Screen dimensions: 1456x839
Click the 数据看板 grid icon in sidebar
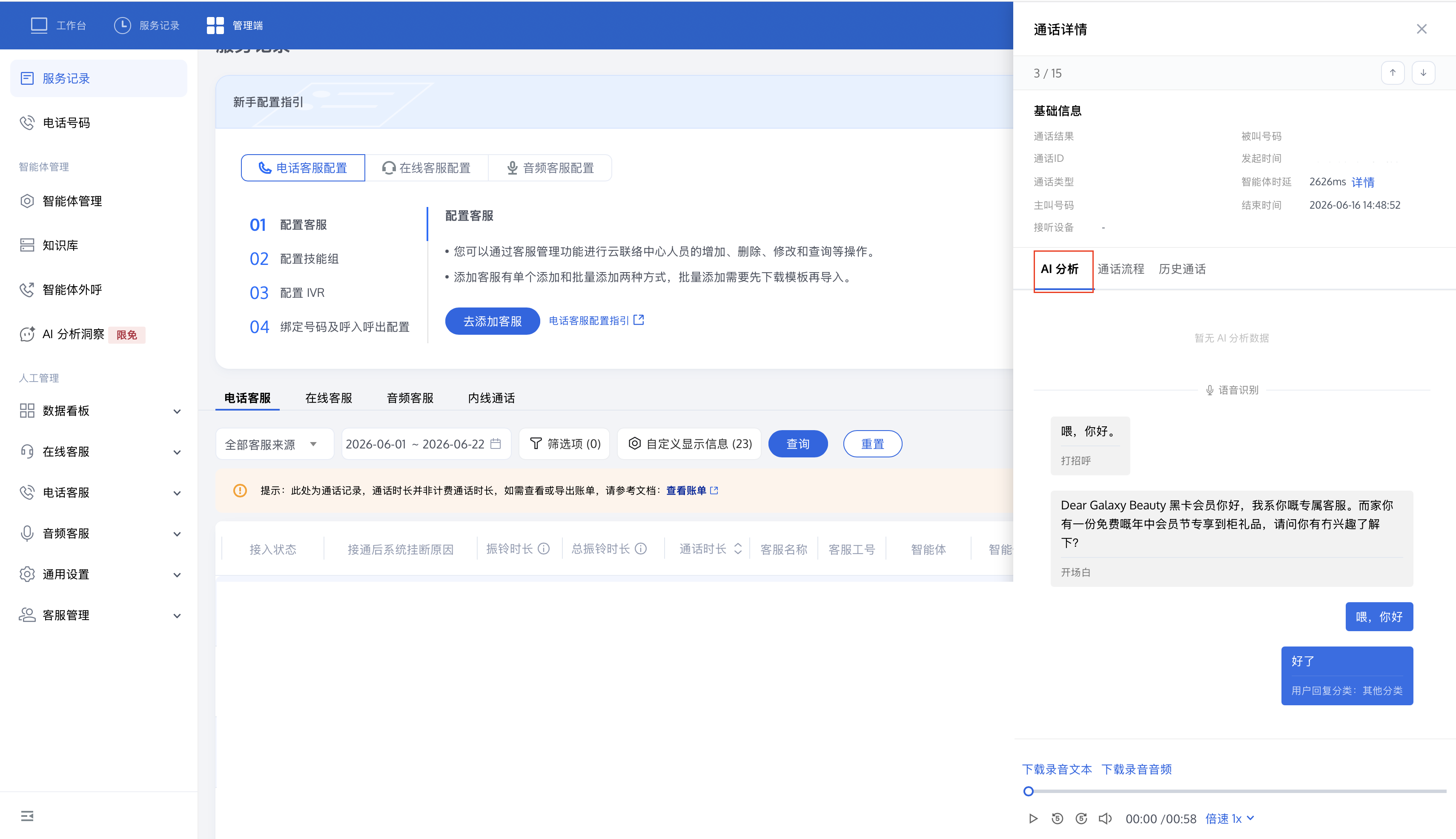(x=27, y=411)
